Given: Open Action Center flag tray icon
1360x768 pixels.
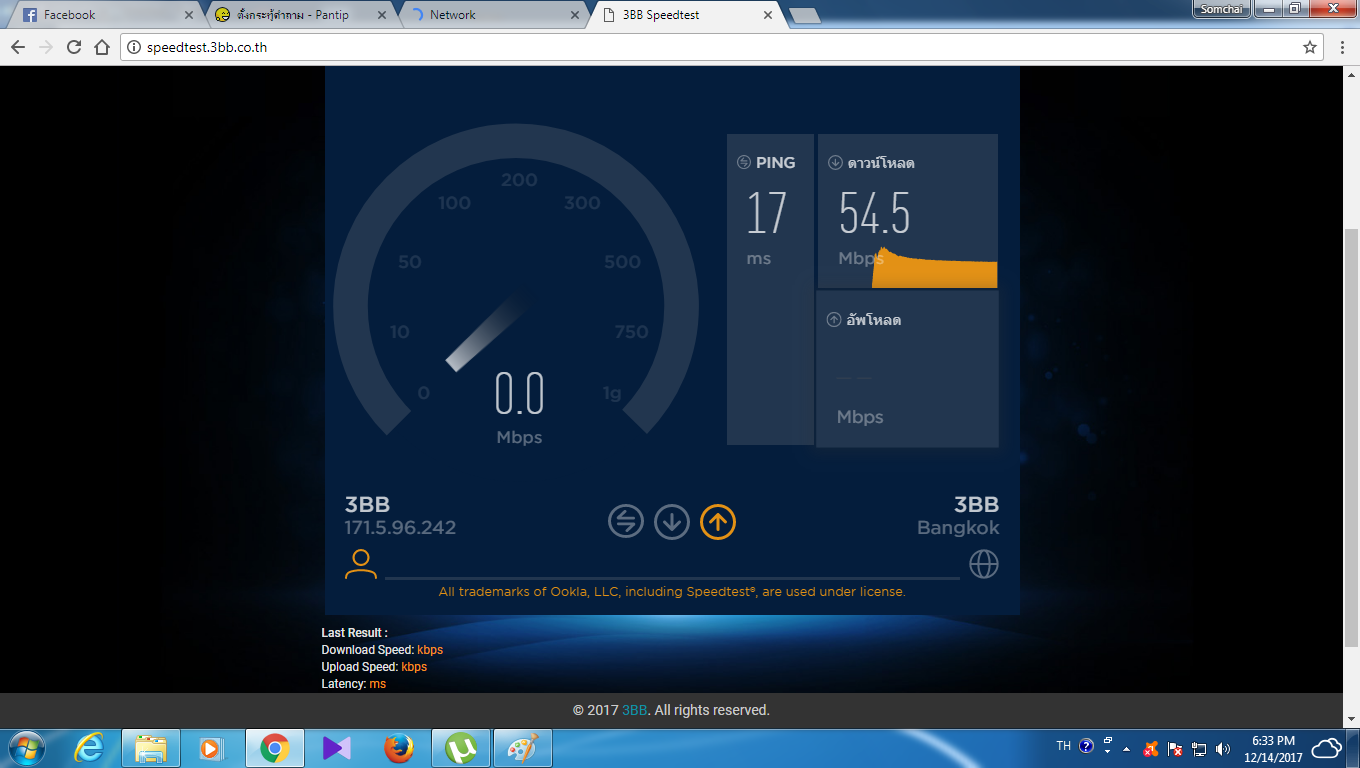Looking at the screenshot, I should pyautogui.click(x=1176, y=748).
